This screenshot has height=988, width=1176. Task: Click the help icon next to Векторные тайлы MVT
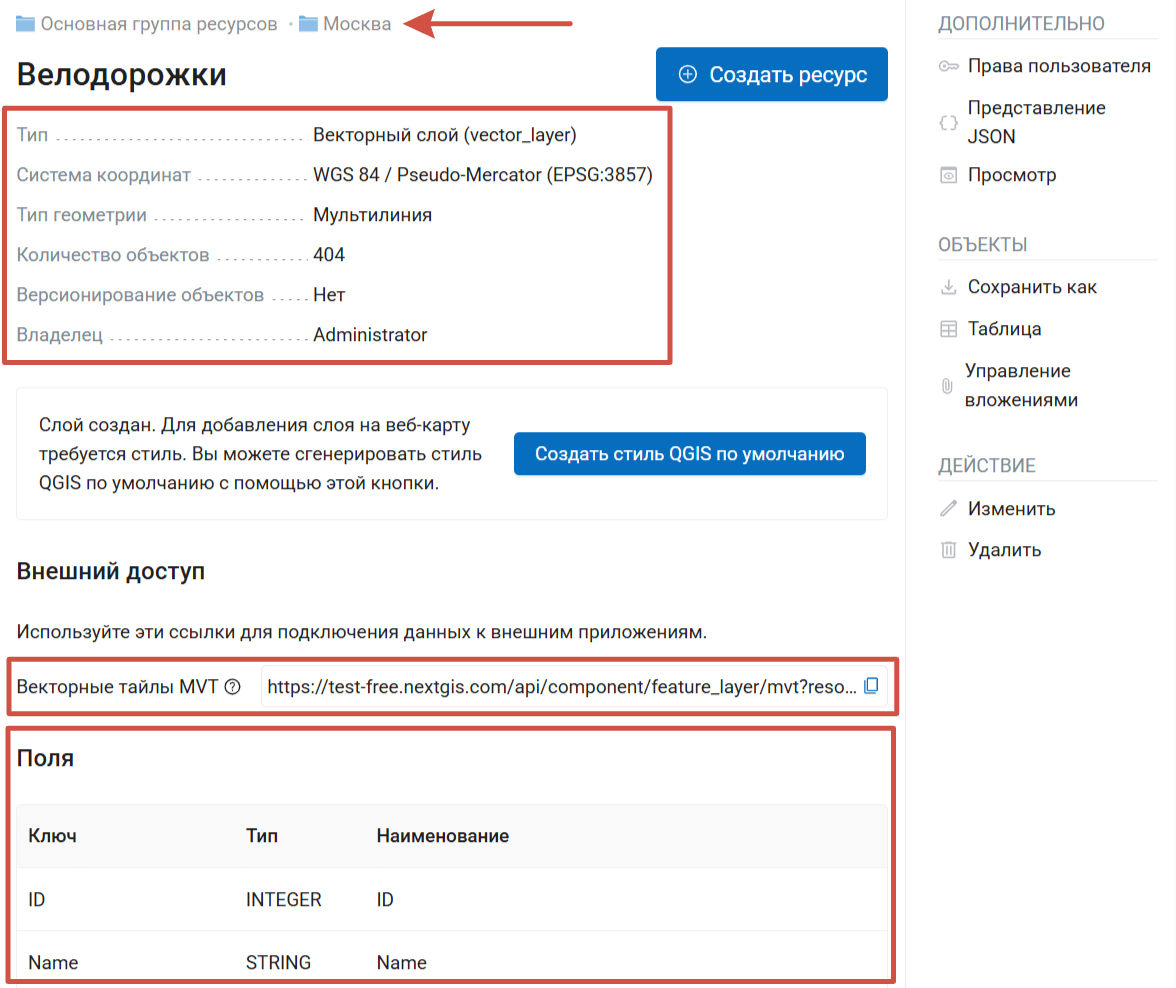click(233, 687)
